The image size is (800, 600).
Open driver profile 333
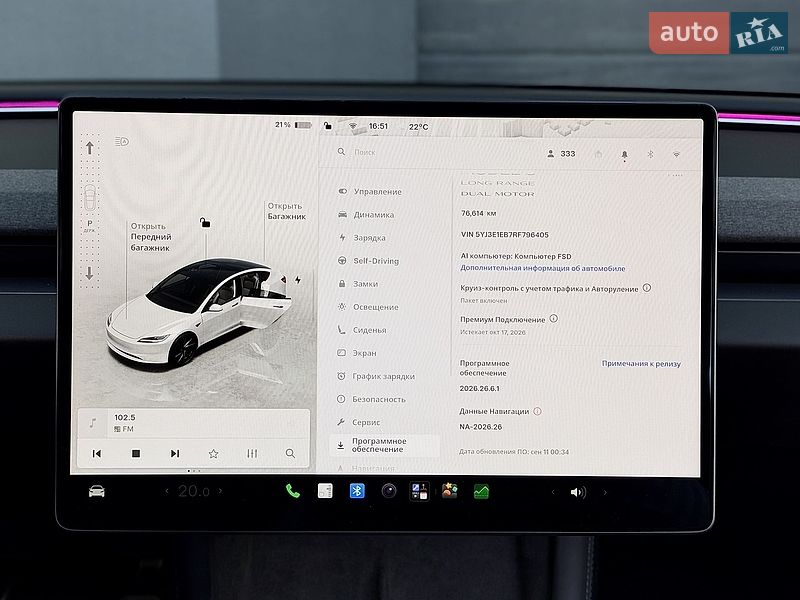561,154
